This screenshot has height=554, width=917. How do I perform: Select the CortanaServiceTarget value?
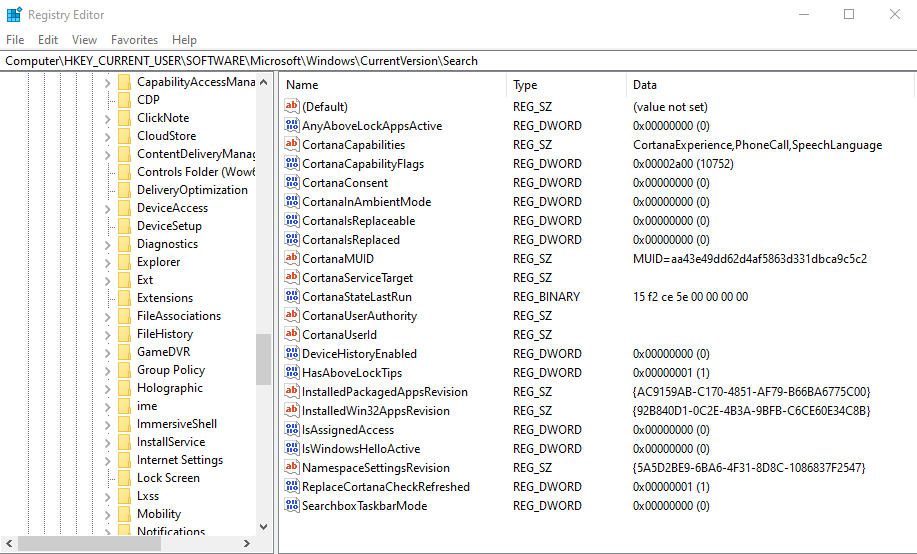tap(357, 277)
